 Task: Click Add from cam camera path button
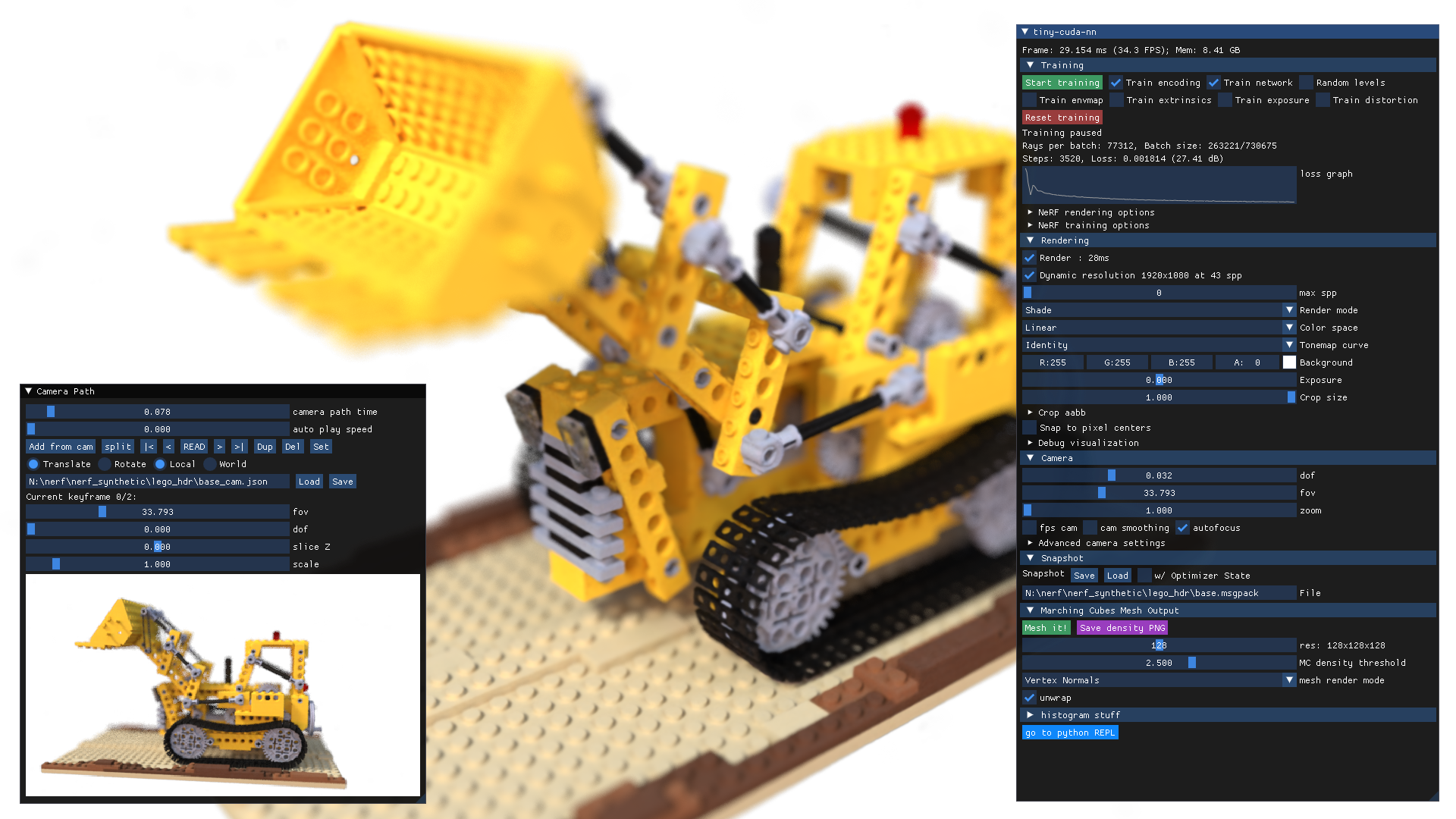[x=57, y=446]
